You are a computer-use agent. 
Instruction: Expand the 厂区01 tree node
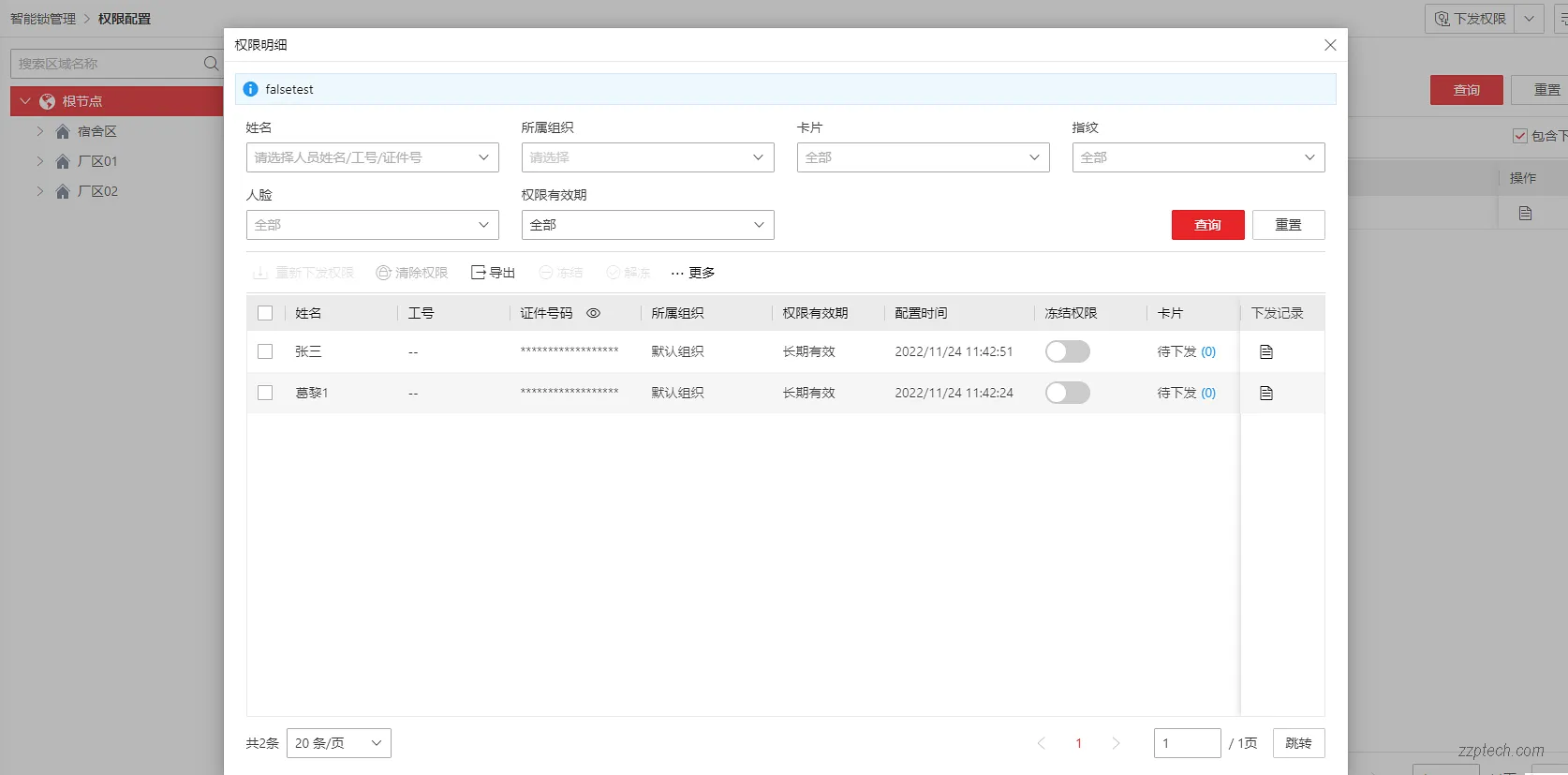tap(40, 161)
